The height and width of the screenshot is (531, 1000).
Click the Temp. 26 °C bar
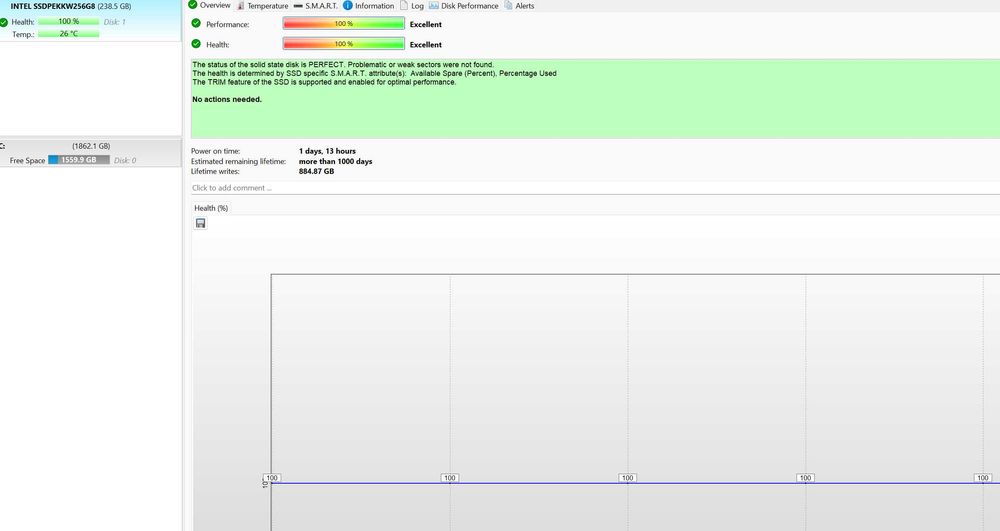coord(68,34)
